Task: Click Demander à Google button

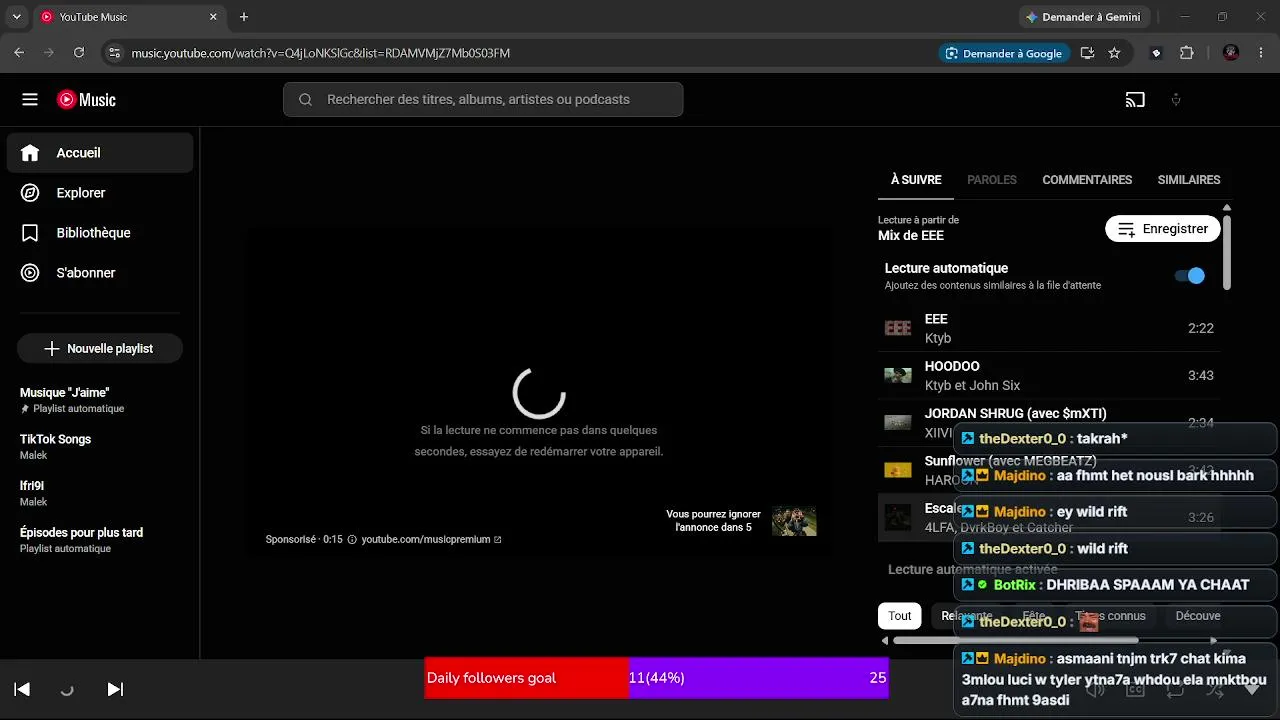Action: coord(1004,53)
